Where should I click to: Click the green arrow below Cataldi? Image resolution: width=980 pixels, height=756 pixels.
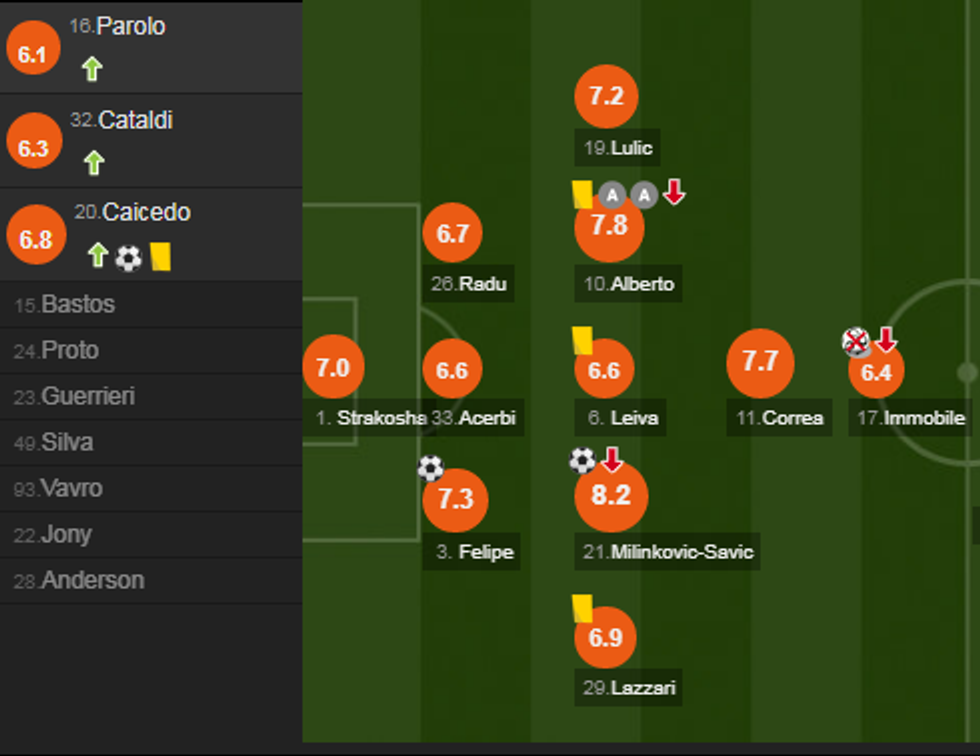(x=93, y=162)
